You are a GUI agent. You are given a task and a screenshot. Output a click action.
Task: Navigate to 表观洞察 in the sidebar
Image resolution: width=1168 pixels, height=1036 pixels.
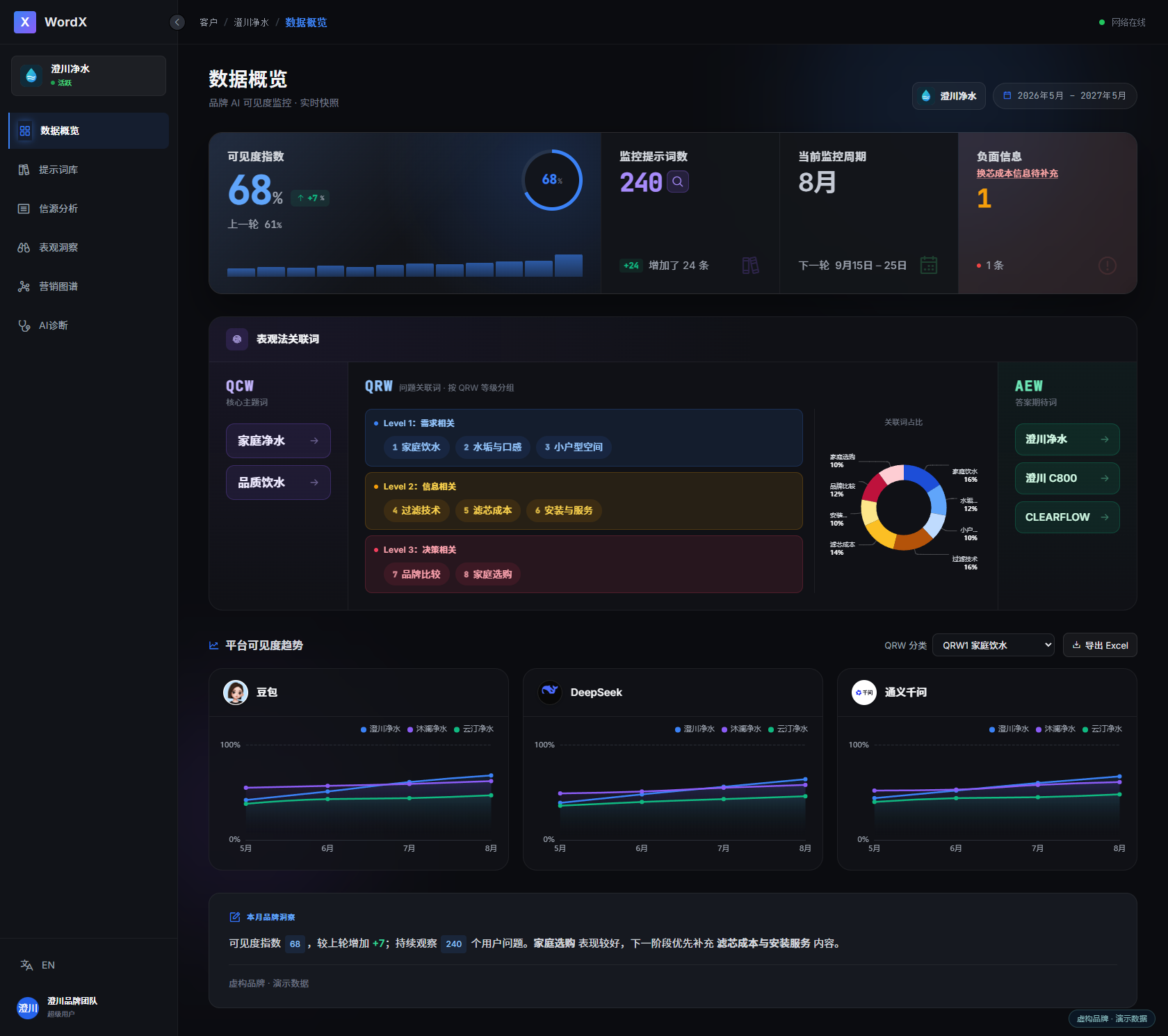pos(88,248)
